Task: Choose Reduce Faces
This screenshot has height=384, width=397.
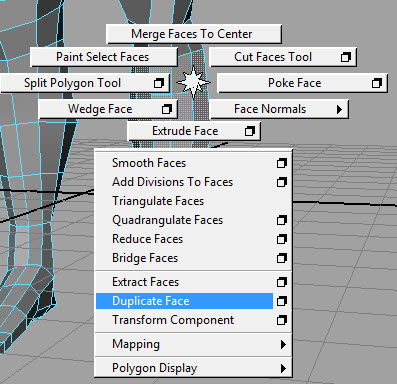Action: 184,239
